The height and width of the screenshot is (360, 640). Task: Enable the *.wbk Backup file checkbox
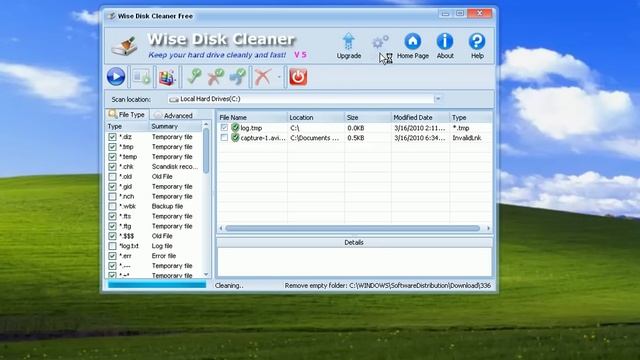(x=112, y=206)
